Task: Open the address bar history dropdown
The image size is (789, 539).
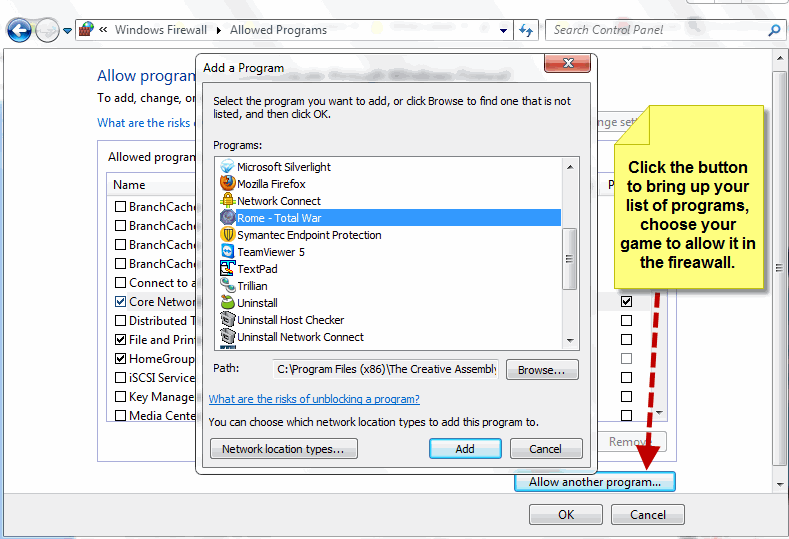Action: tap(503, 31)
